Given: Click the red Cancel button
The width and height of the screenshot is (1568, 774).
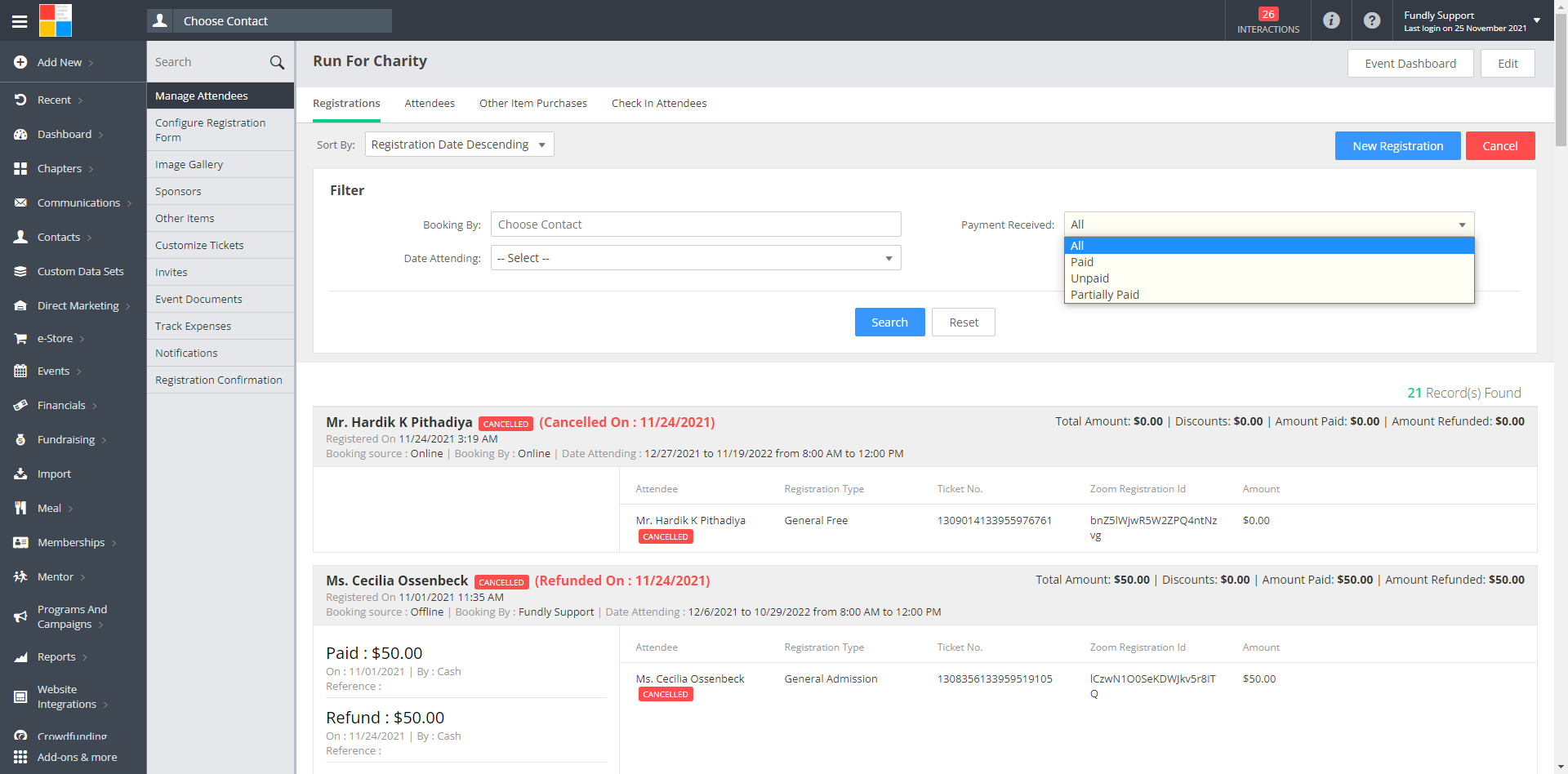Looking at the screenshot, I should [x=1500, y=145].
